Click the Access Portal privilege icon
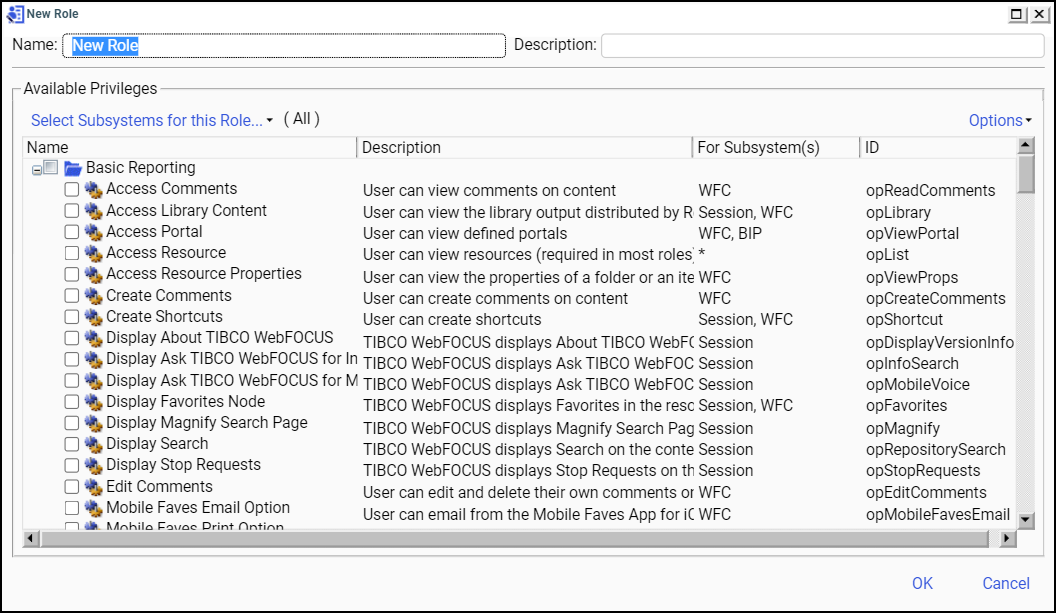The width and height of the screenshot is (1056, 613). 94,232
